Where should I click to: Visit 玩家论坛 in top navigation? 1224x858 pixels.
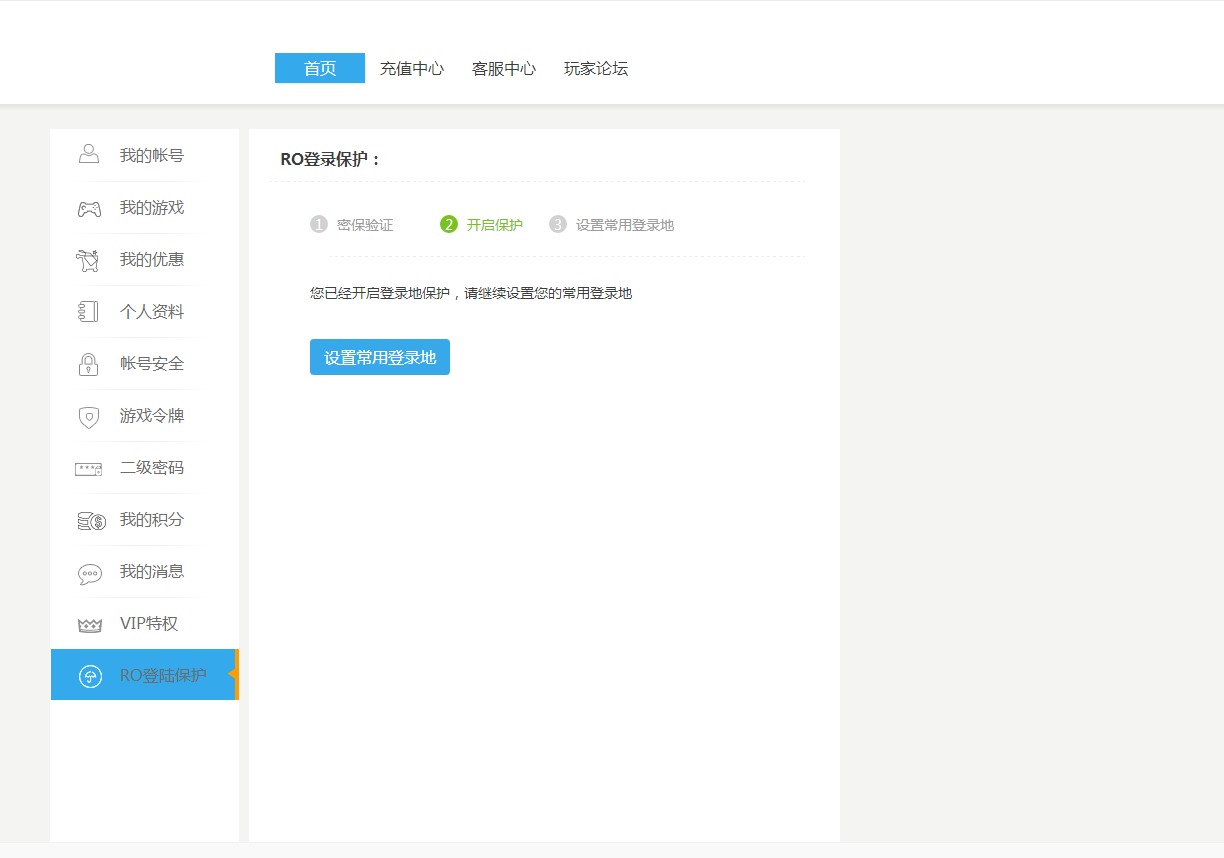(x=596, y=69)
